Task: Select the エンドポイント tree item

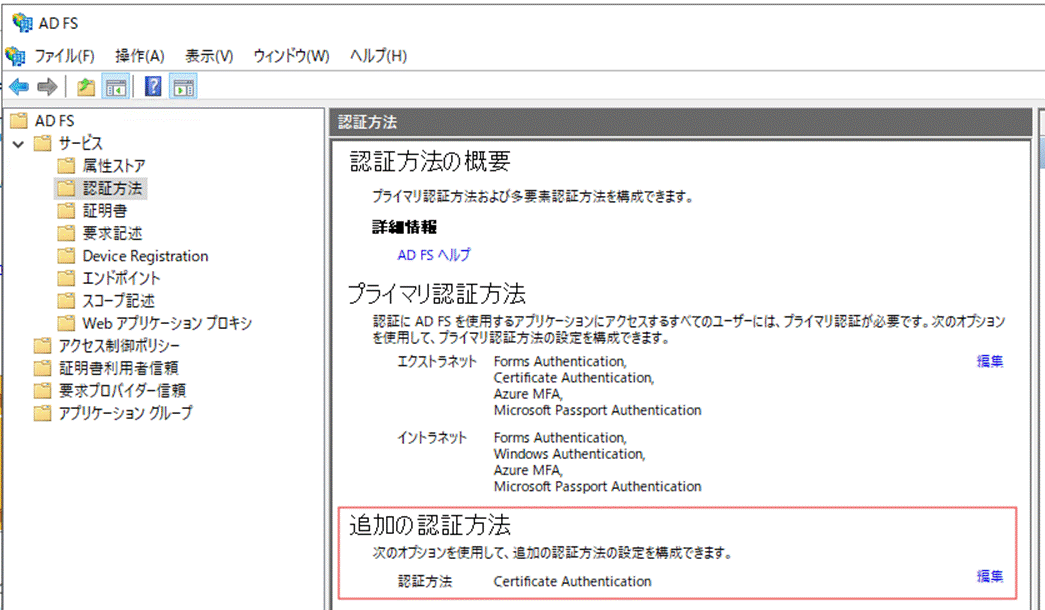Action: pyautogui.click(x=121, y=278)
